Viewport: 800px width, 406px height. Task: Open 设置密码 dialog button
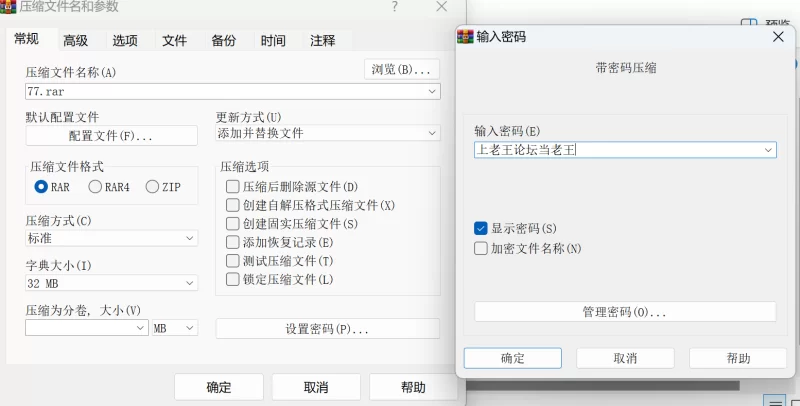coord(328,328)
